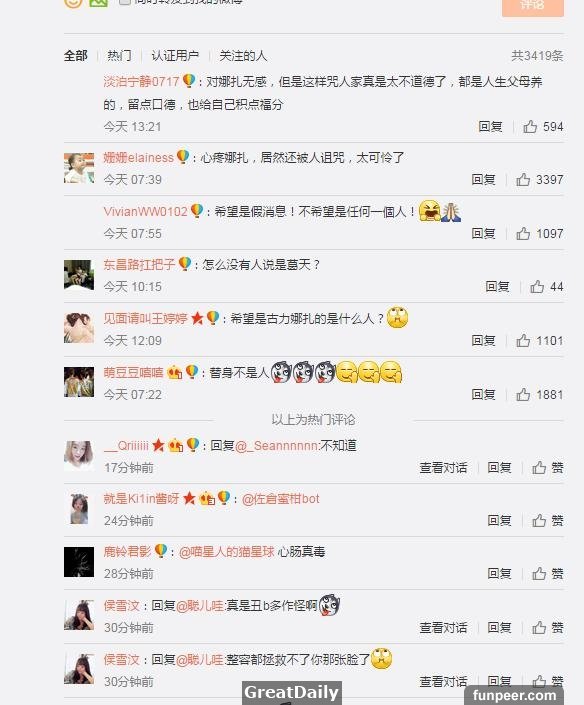Like 见面请叫王婷婷's comment with 1101 likes
Viewport: 584px width, 705px height.
tap(523, 340)
